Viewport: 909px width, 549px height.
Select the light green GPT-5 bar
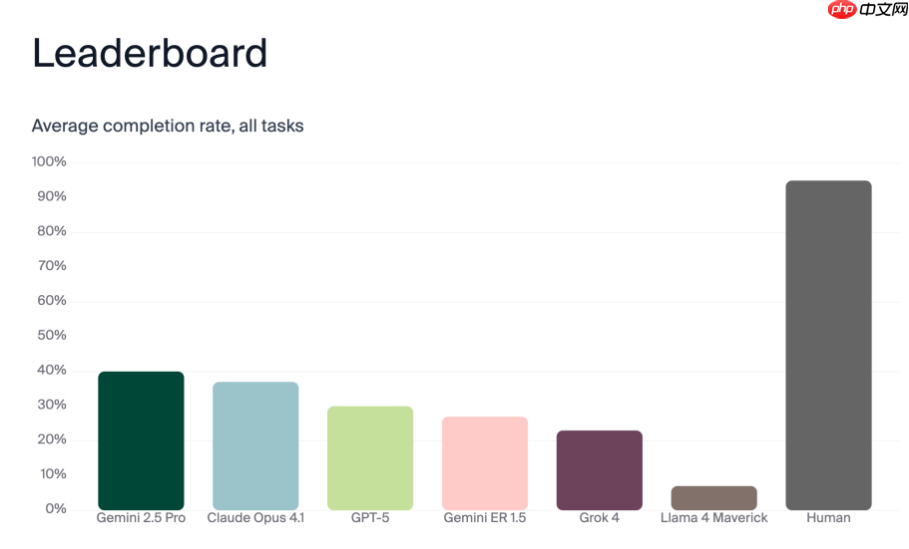pos(370,457)
